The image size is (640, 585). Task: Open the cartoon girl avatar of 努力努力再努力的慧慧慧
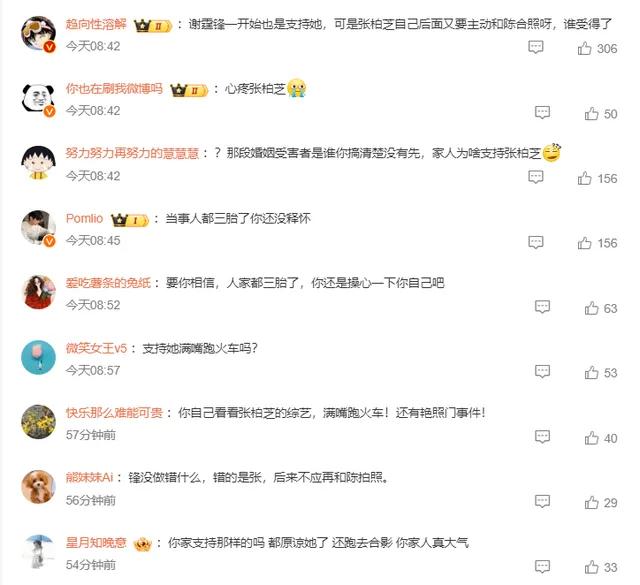tap(38, 163)
